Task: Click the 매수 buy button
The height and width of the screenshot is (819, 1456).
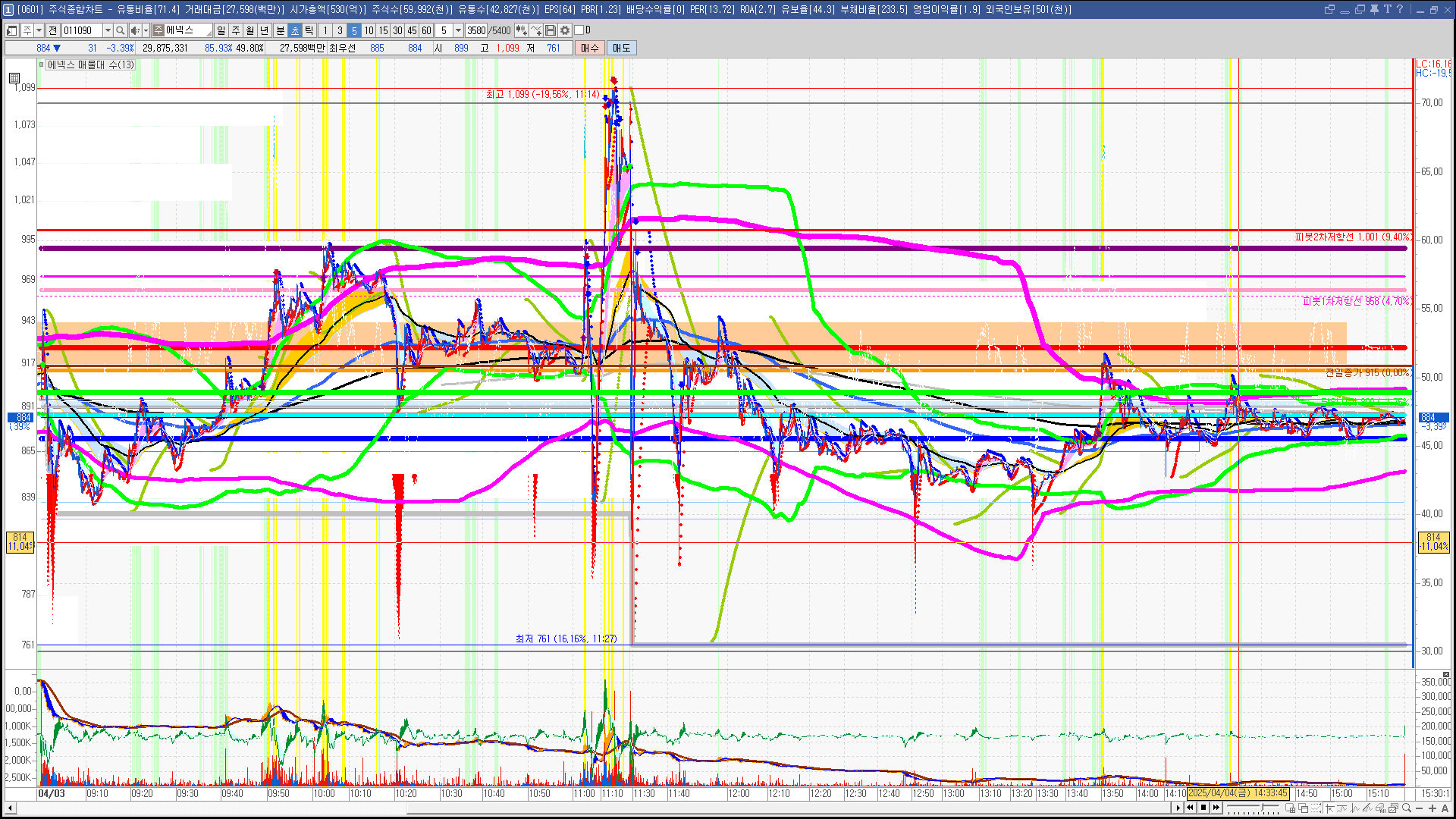Action: [589, 48]
